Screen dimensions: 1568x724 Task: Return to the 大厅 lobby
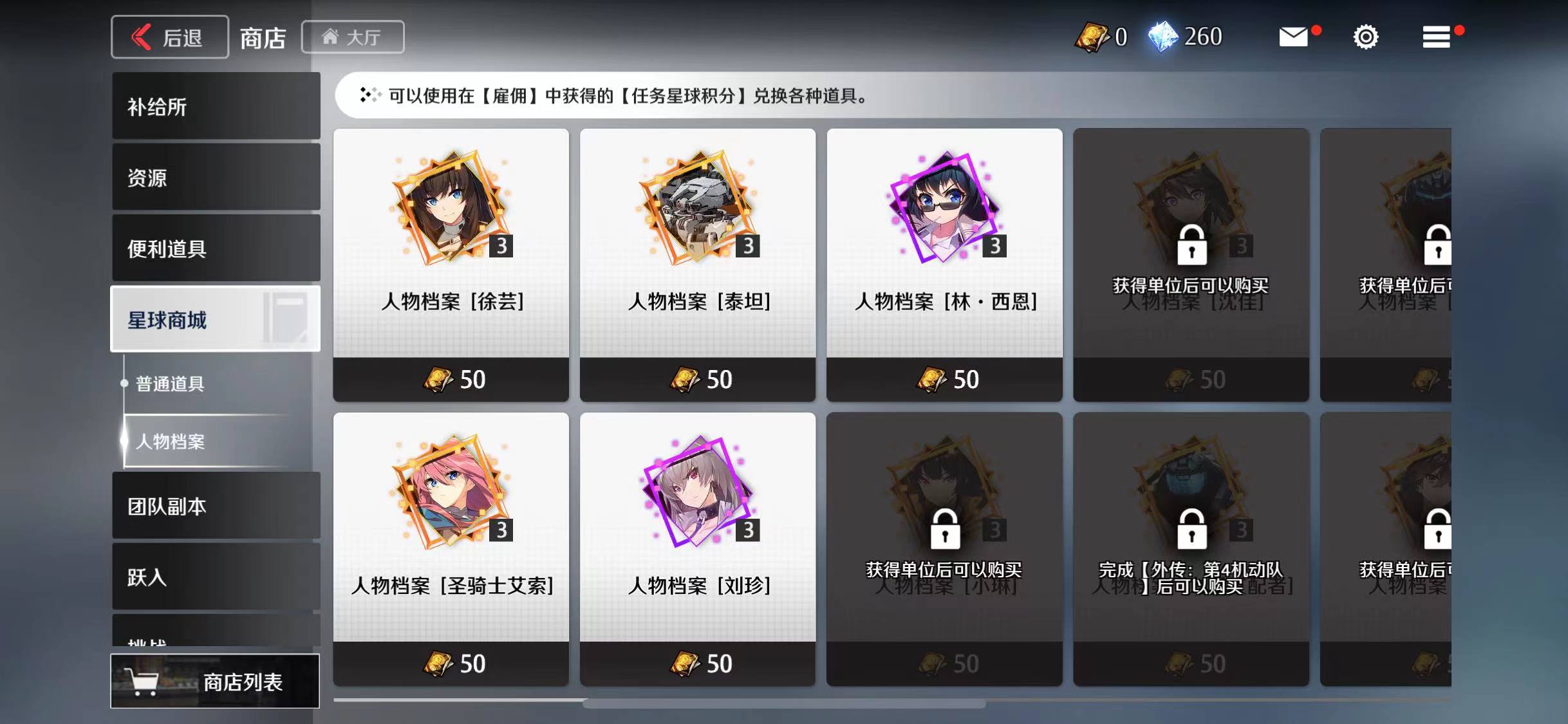[x=353, y=37]
